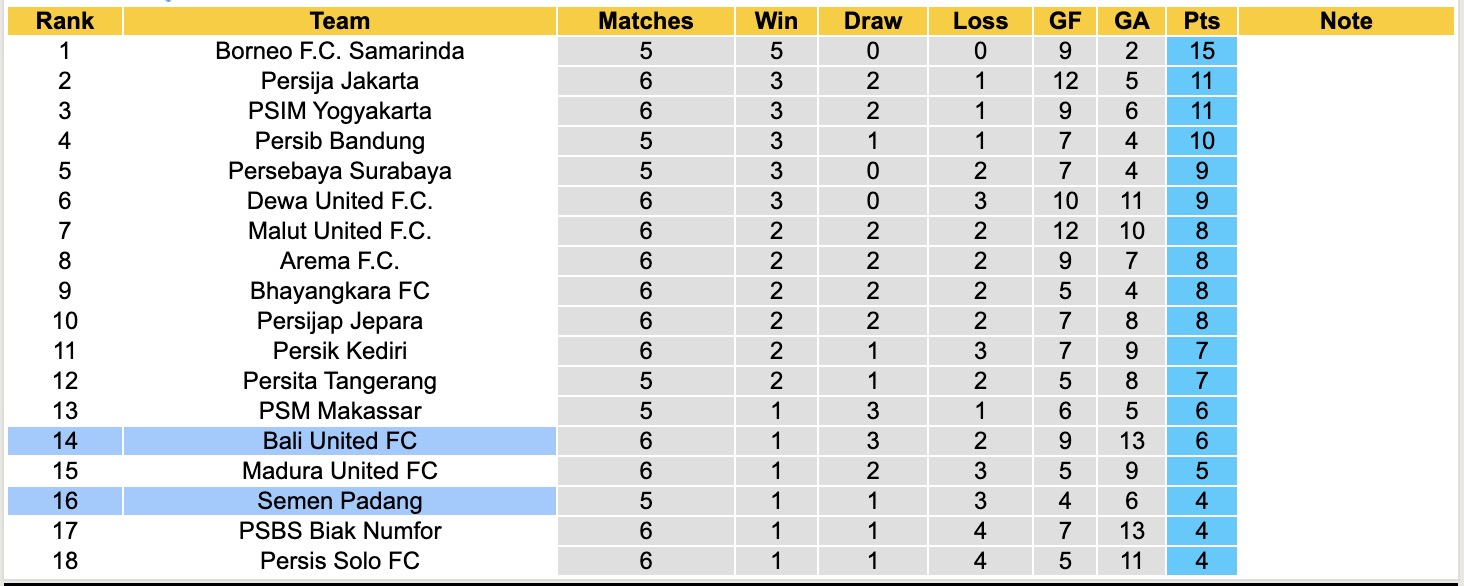Click Borneo's 15 points cell
1464x586 pixels.
coord(1201,51)
